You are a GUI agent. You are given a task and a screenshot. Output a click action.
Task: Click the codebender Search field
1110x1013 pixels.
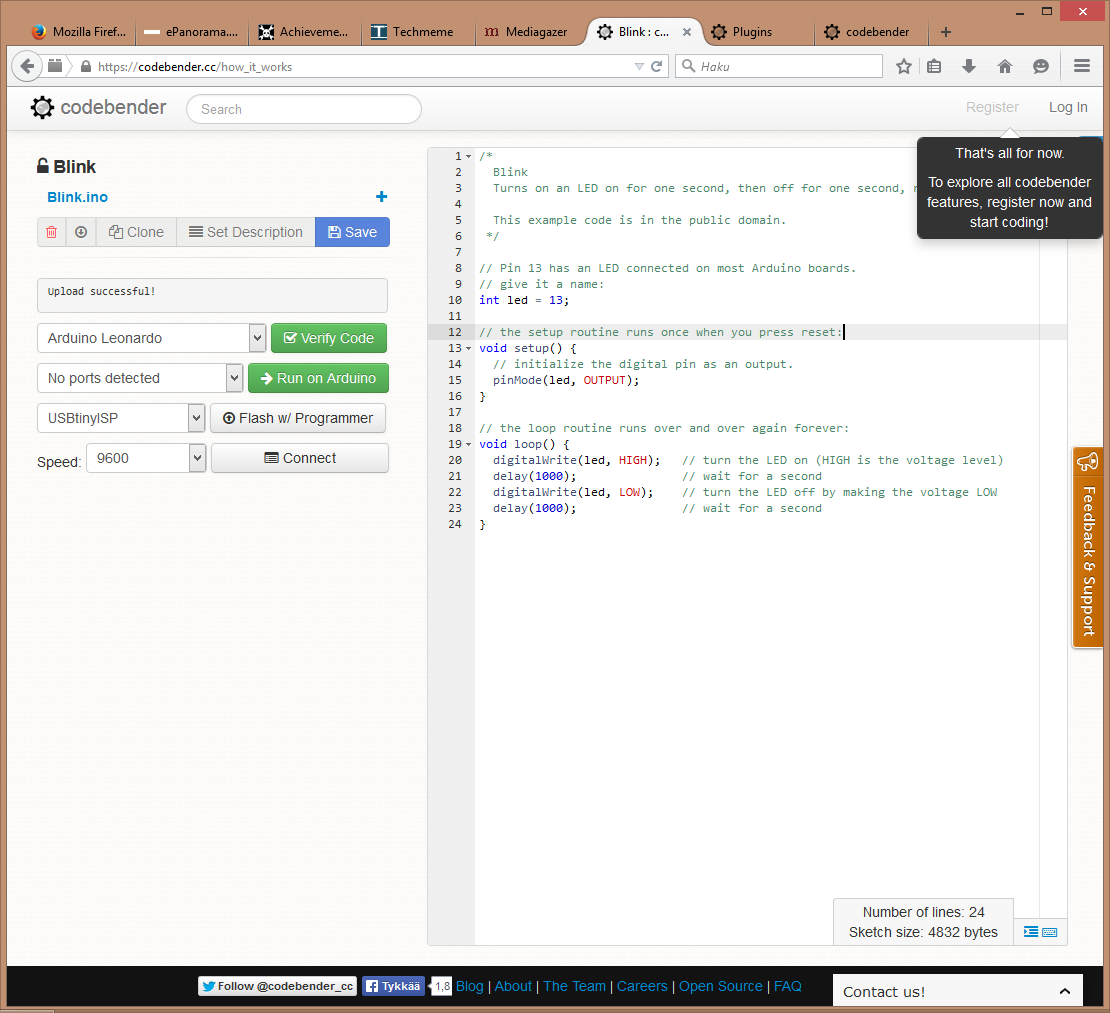[304, 109]
